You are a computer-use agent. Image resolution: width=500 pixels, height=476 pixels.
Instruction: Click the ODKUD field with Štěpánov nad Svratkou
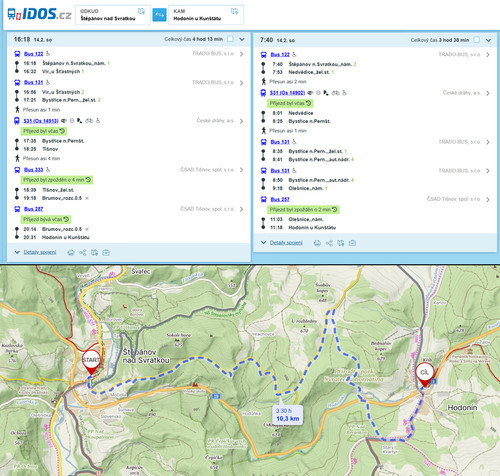click(113, 15)
